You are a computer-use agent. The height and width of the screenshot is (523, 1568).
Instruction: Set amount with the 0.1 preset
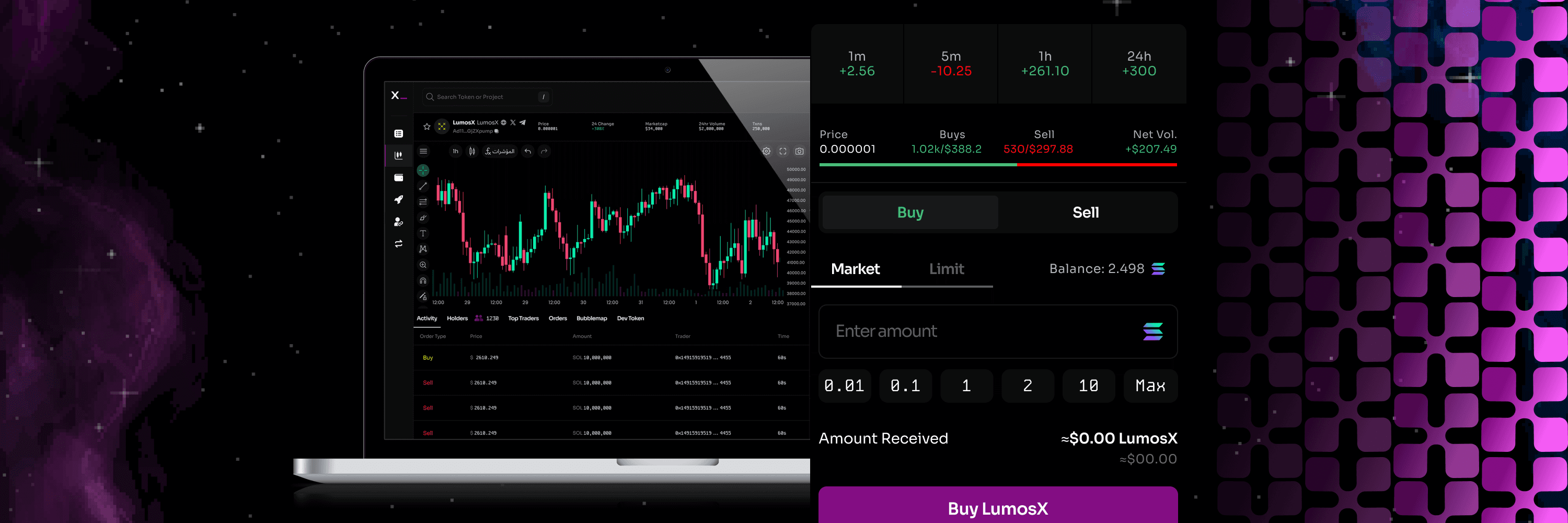tap(905, 386)
